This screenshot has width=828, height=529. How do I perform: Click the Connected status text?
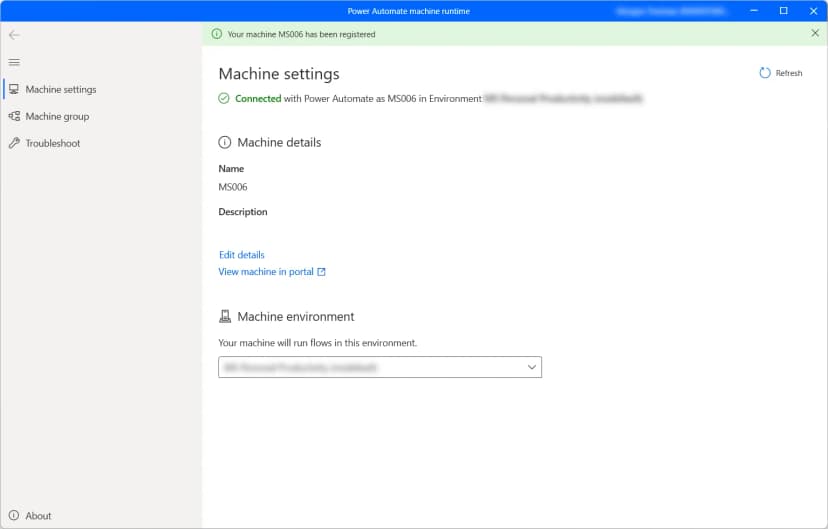point(258,98)
